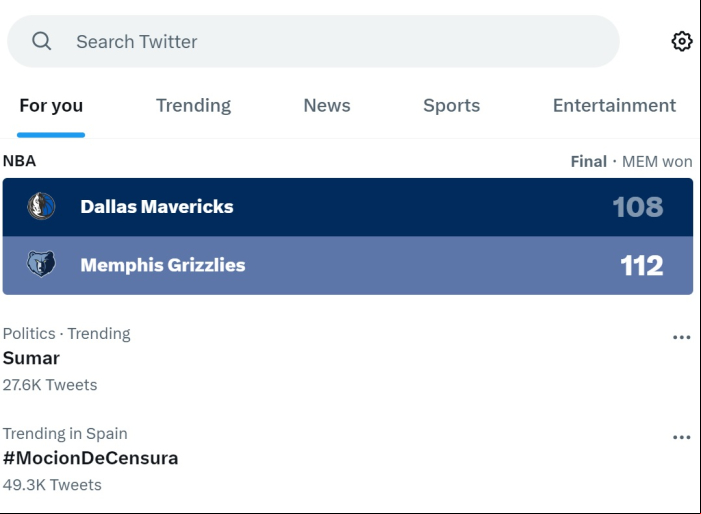Click the Memphis Grizzlies team logo
The width and height of the screenshot is (701, 514).
point(41,265)
